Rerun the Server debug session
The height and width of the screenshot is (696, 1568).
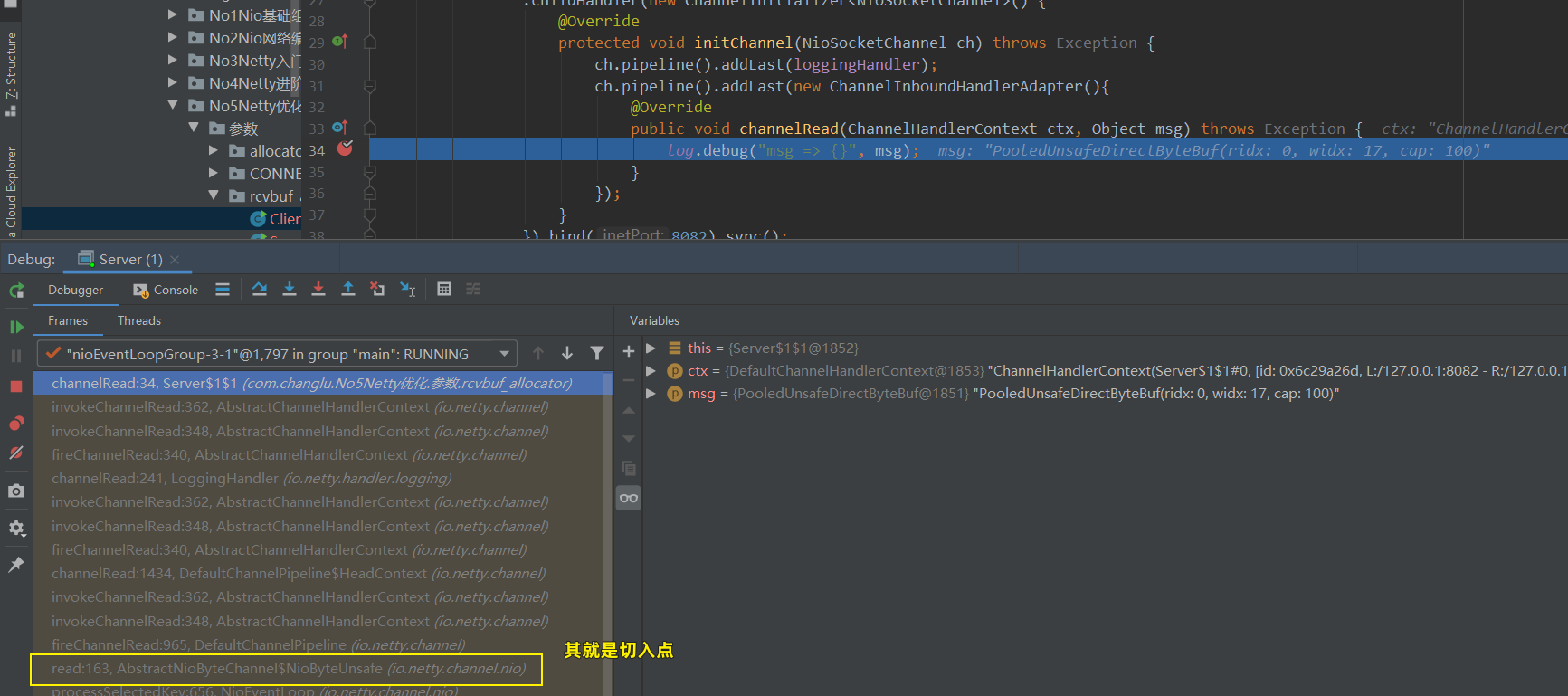point(16,291)
